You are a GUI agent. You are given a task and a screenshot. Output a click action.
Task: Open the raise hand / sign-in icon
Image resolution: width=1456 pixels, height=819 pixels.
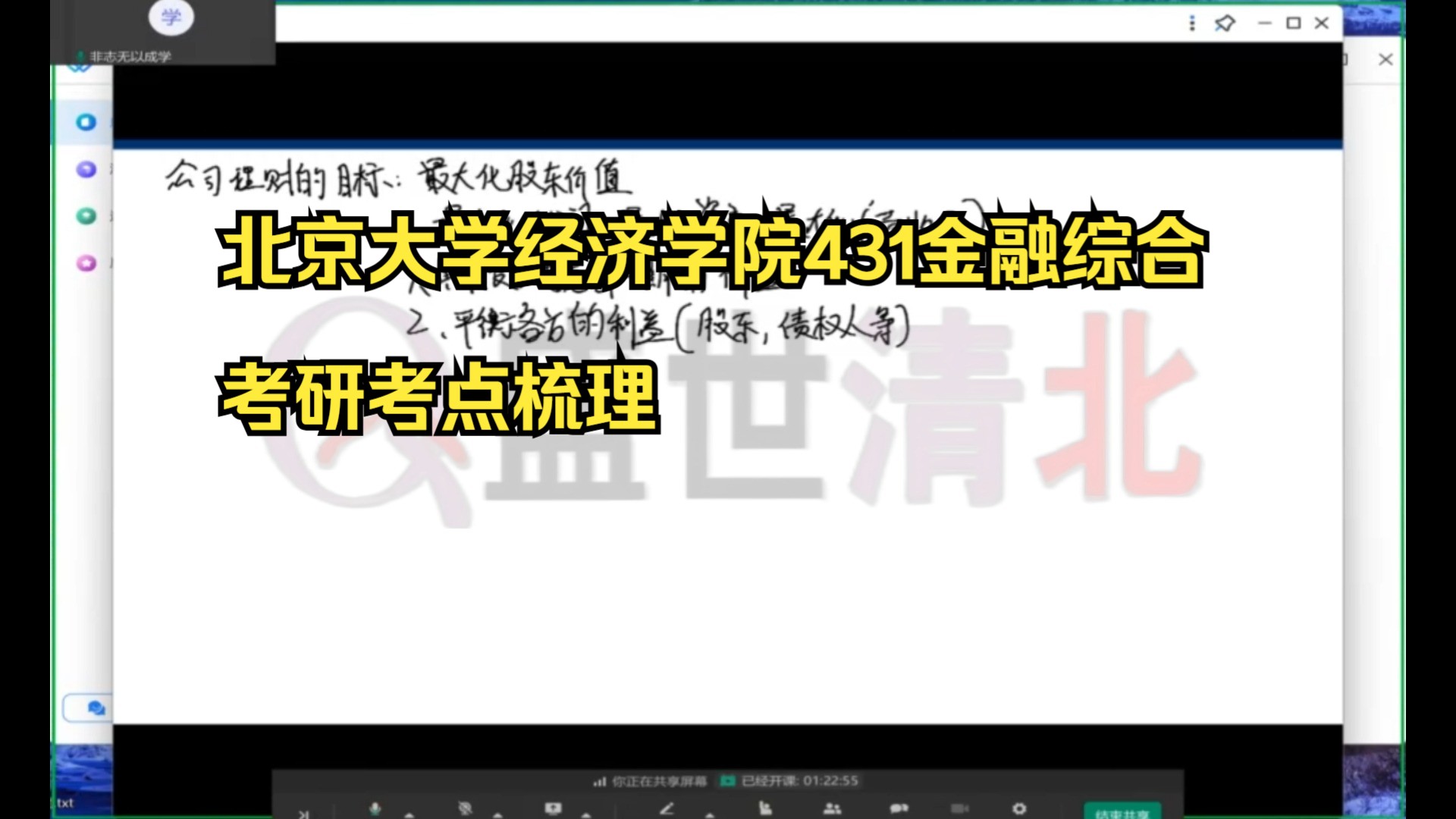point(765,809)
